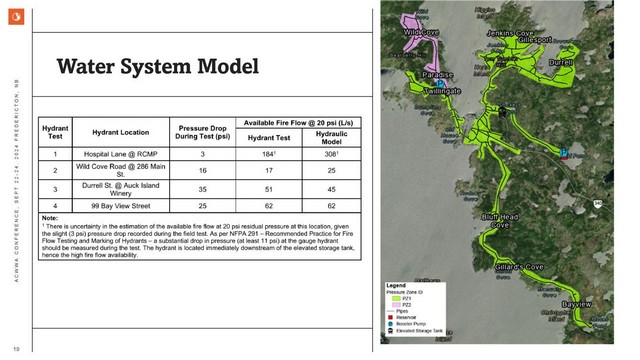Click the Hydrant Location column header
Viewport: 640px width, 360px height.
point(121,132)
